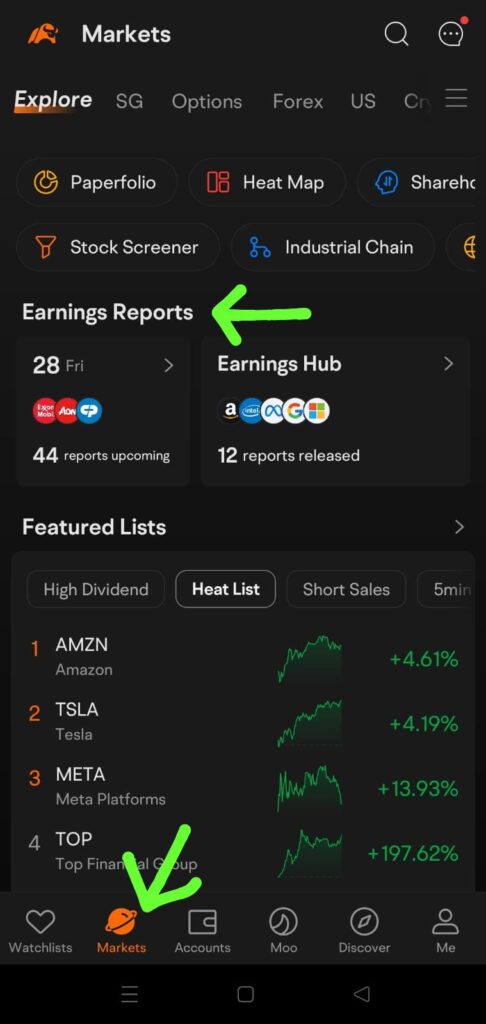
Task: Open the messages chat bubble icon
Action: 451,33
